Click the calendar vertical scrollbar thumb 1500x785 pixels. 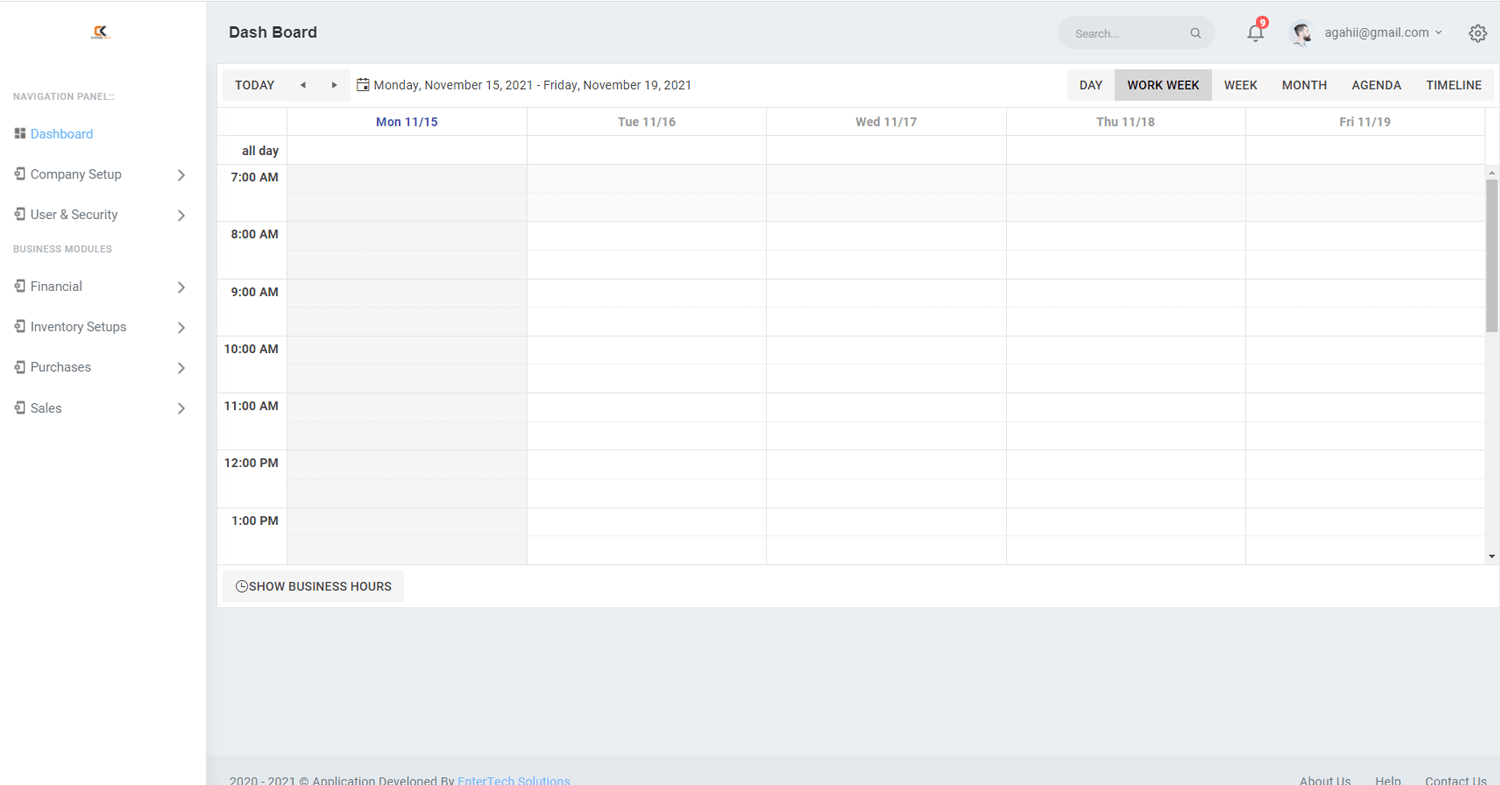pos(1491,255)
